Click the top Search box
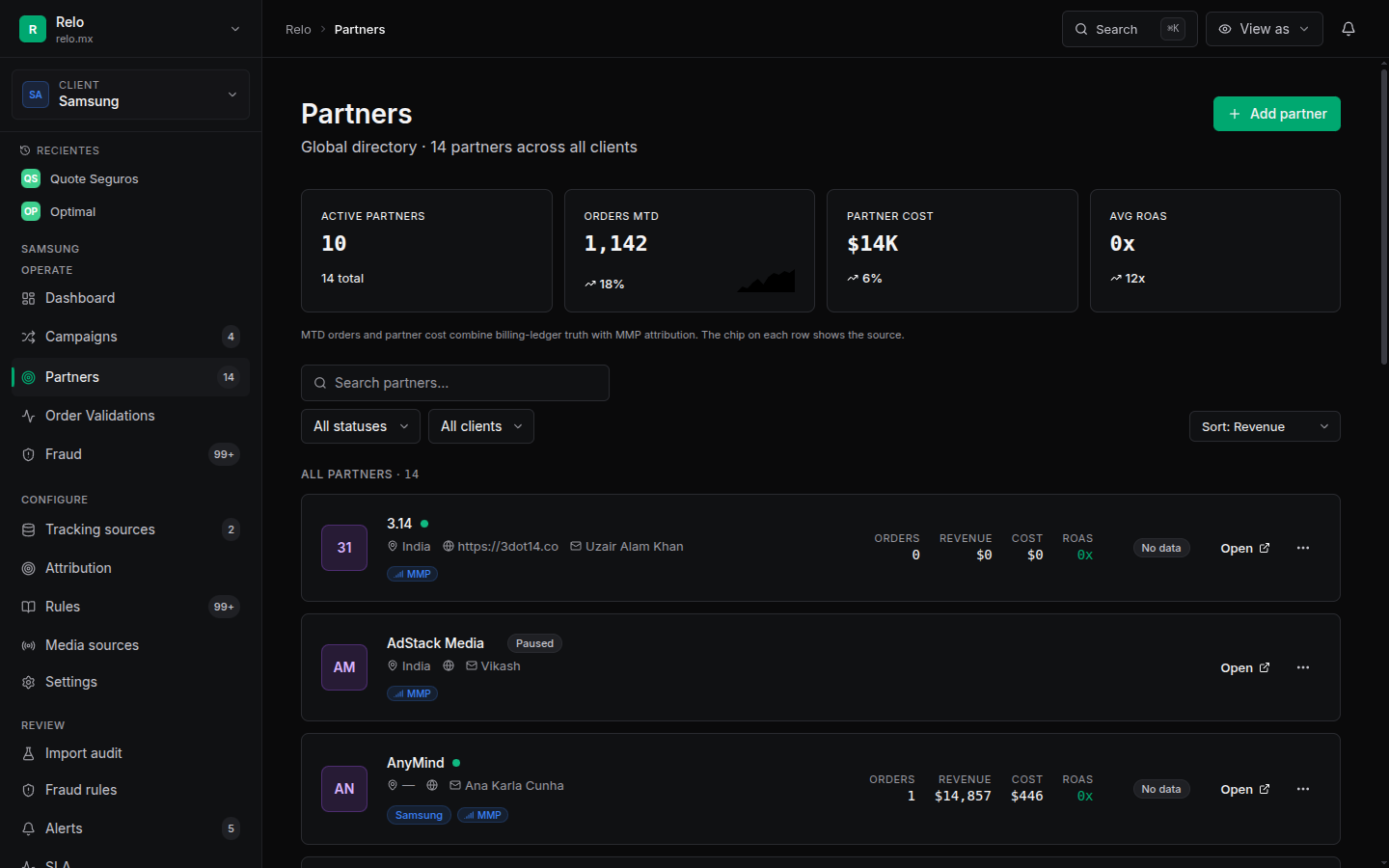Screen dimensions: 1389x868 [x=1130, y=29]
